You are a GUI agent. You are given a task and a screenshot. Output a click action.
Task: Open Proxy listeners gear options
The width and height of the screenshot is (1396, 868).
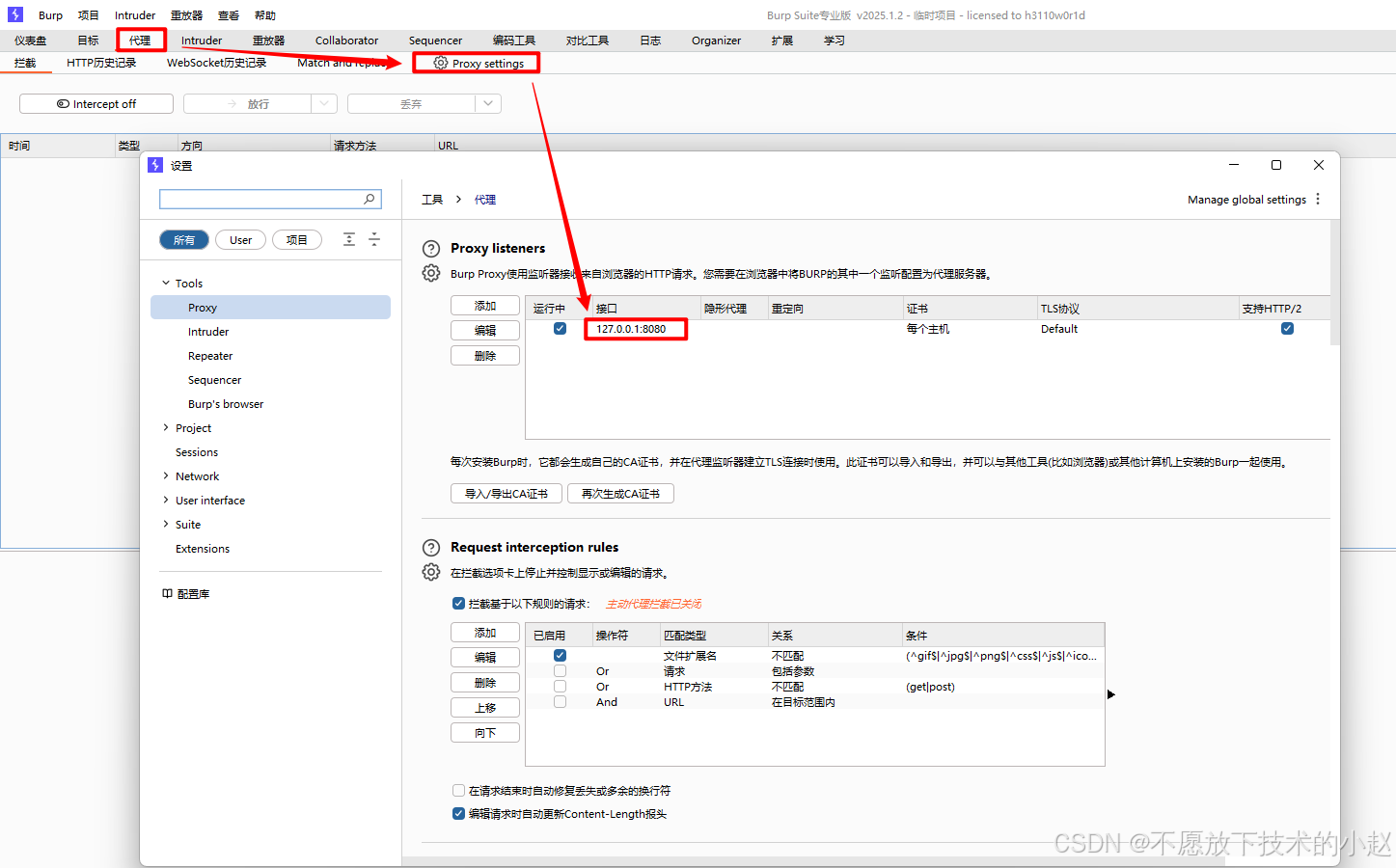coord(431,274)
